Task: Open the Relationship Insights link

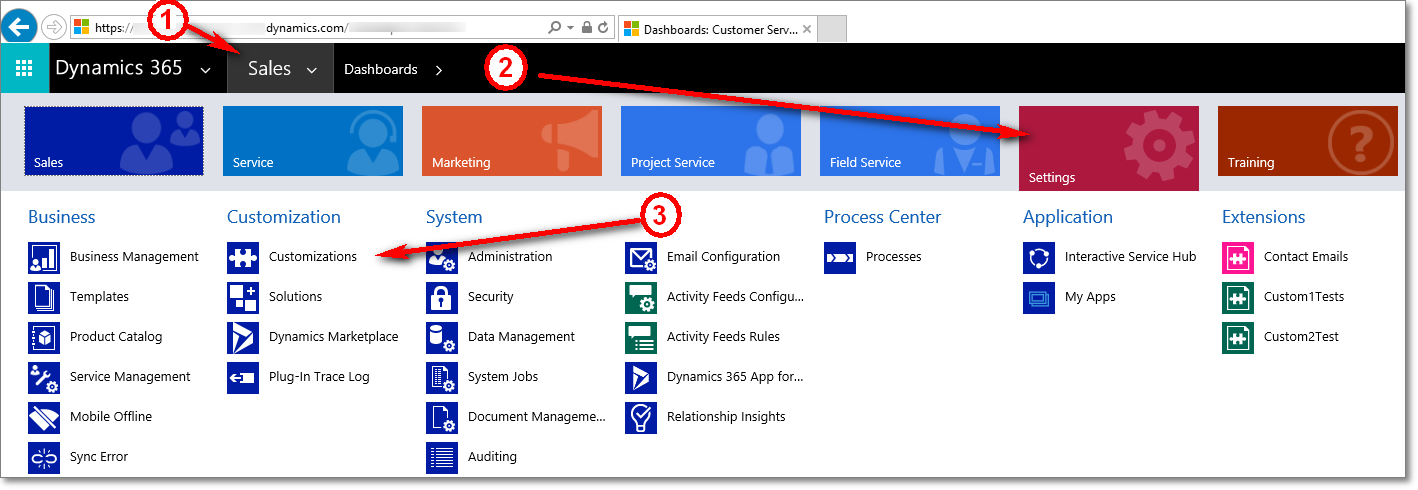Action: tap(727, 417)
